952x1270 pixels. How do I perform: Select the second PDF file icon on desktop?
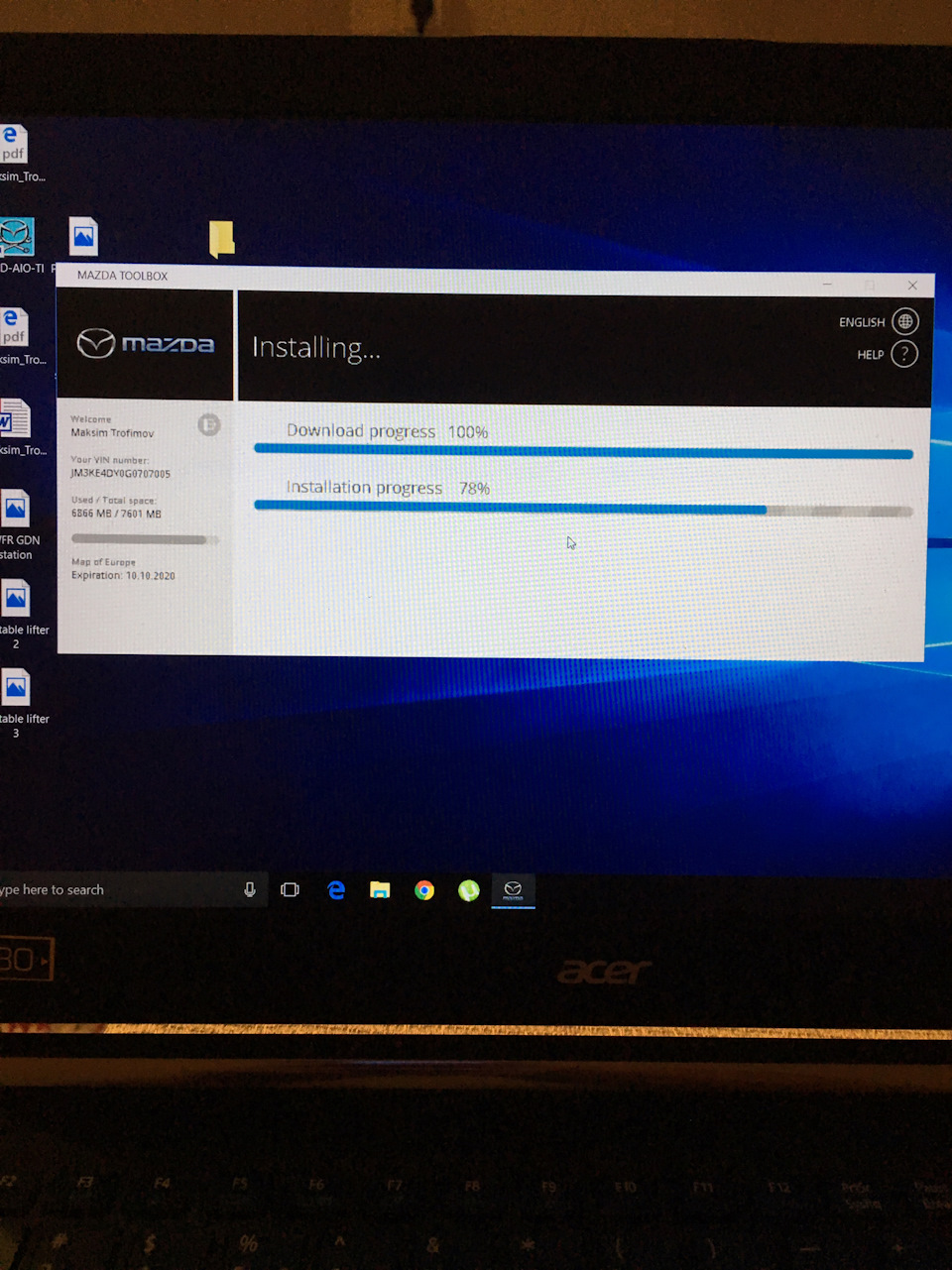tap(14, 328)
